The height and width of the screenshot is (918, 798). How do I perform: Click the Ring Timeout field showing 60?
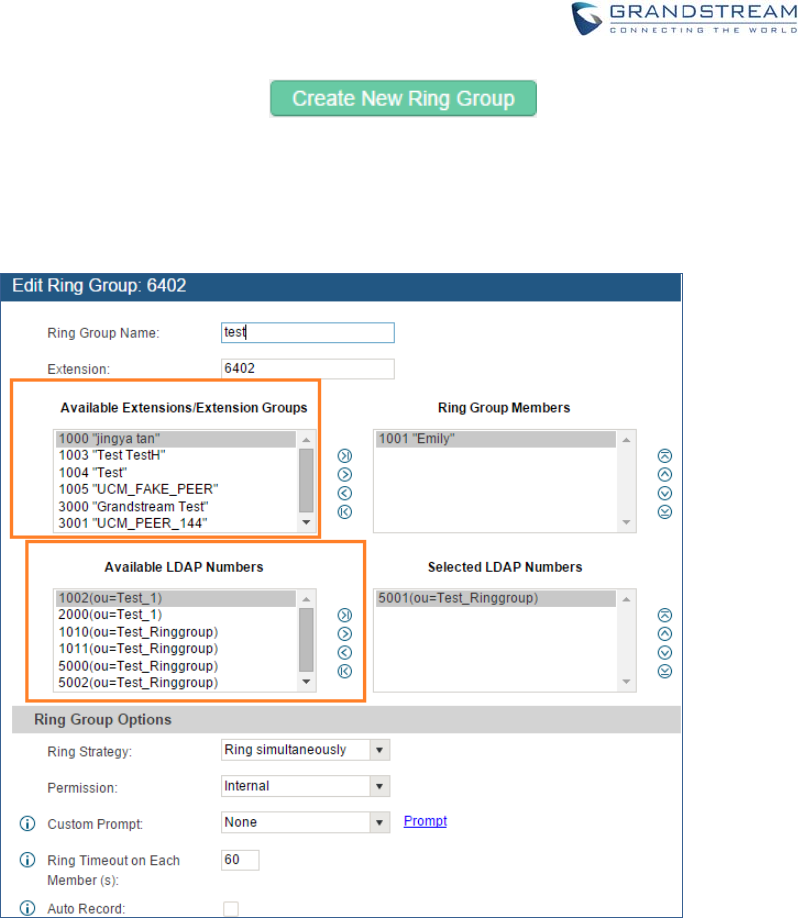pyautogui.click(x=240, y=860)
